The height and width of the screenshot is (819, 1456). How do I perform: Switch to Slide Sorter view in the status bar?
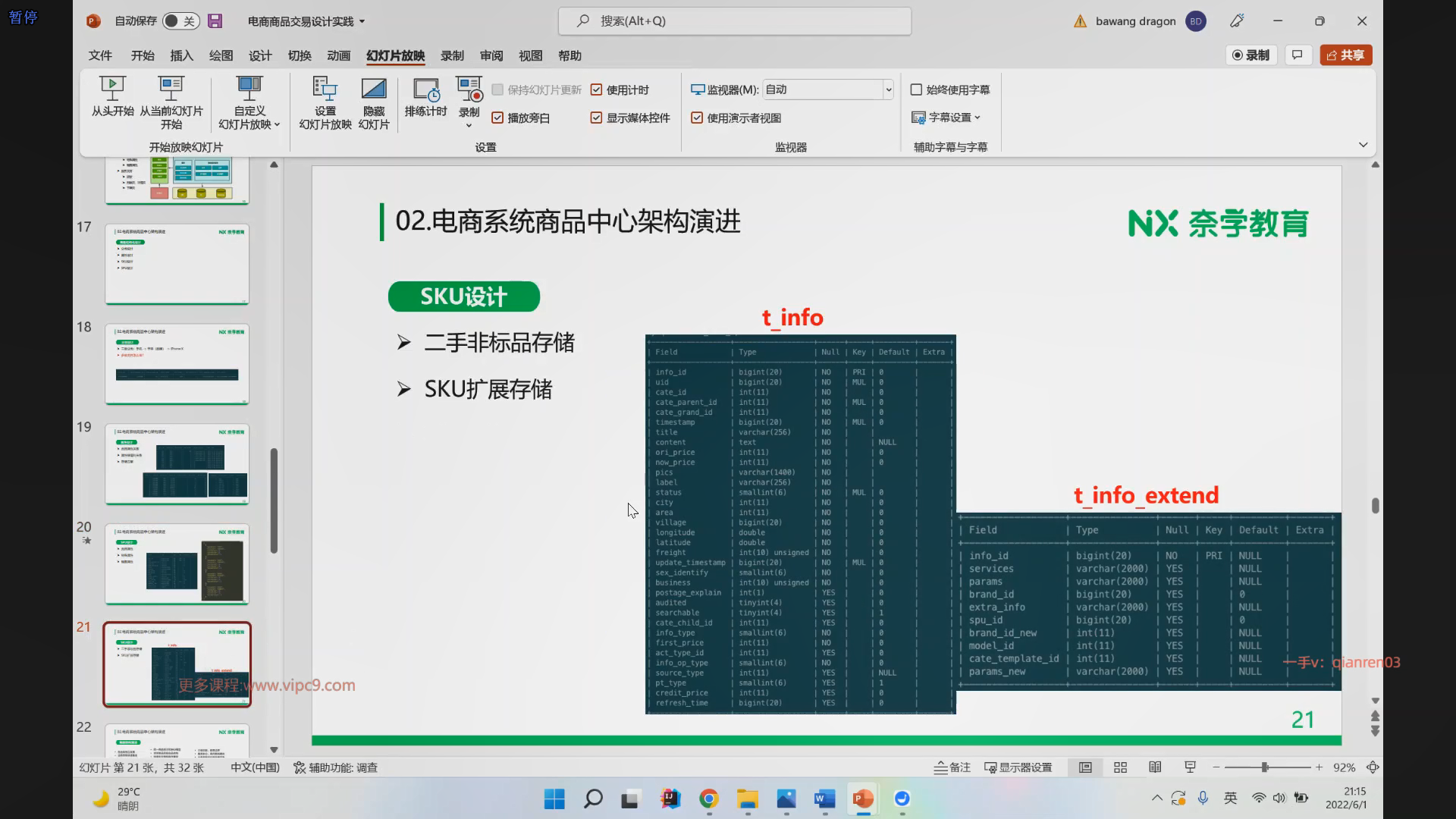1120,767
